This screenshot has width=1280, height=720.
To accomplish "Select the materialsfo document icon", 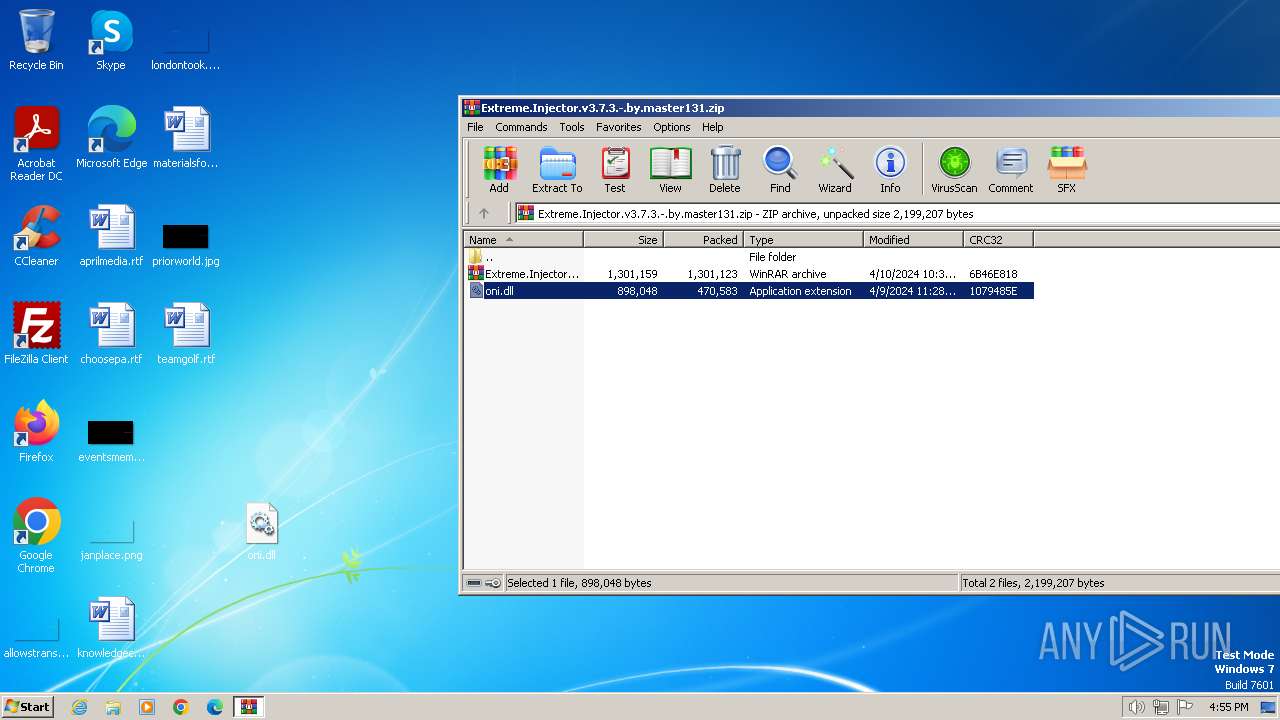I will click(186, 138).
